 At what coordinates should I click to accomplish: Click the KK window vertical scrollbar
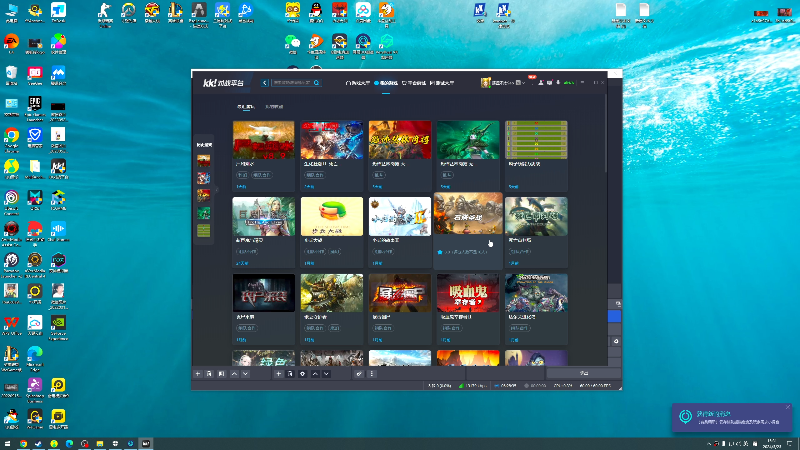tap(606, 134)
